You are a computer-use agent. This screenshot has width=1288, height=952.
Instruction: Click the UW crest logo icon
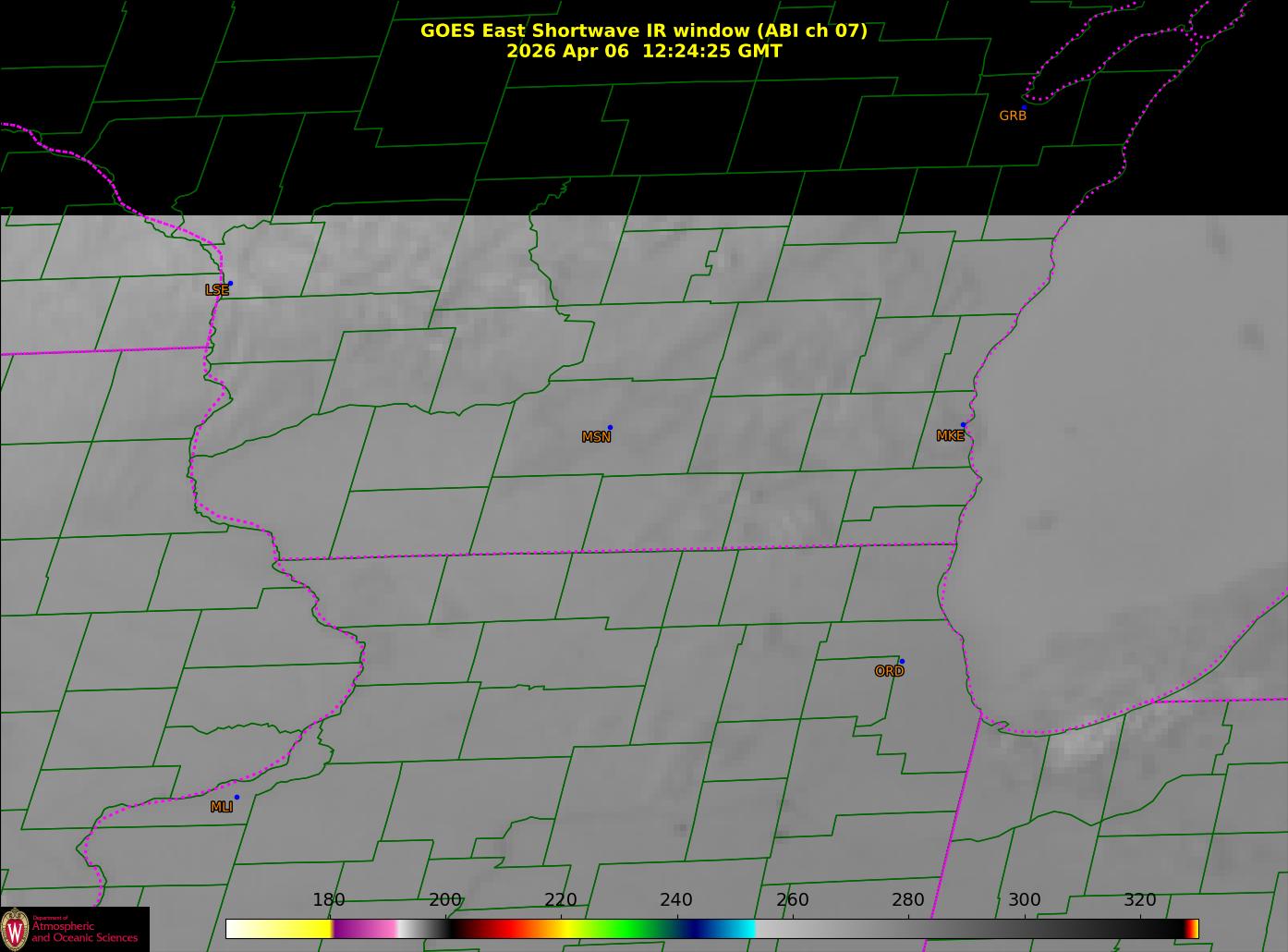point(15,928)
